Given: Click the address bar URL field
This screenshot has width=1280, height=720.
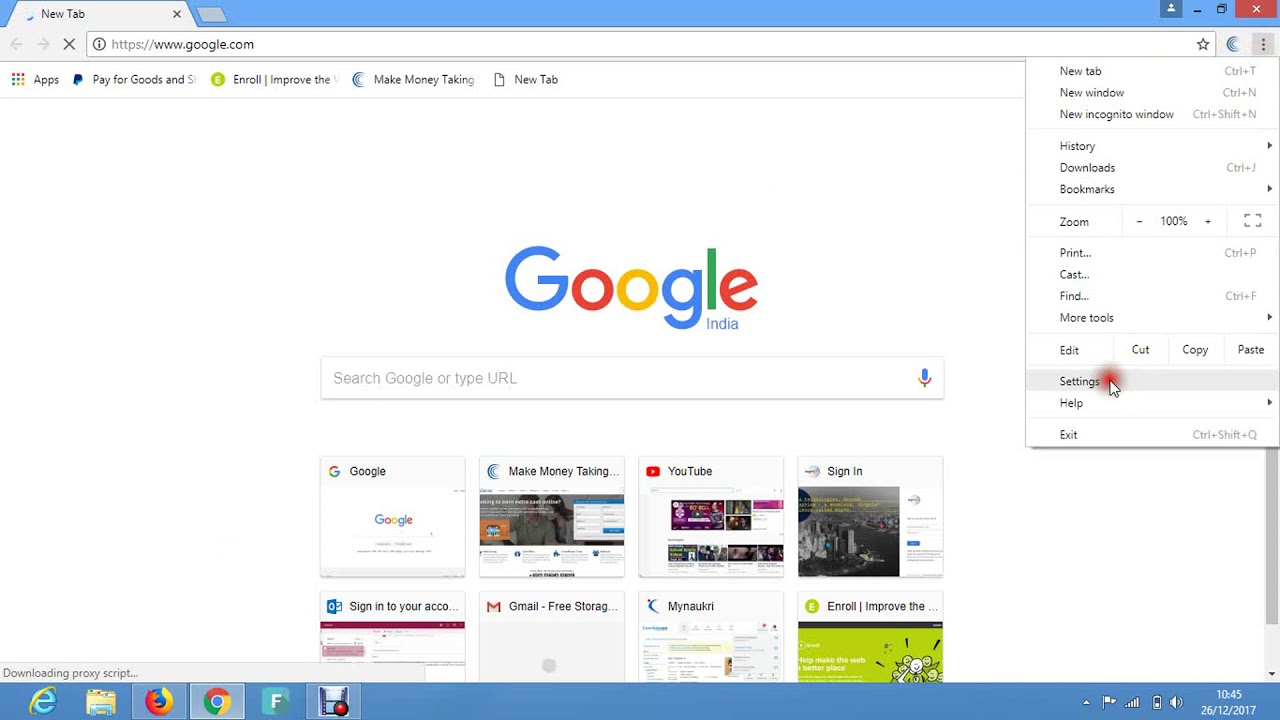Looking at the screenshot, I should (x=650, y=44).
